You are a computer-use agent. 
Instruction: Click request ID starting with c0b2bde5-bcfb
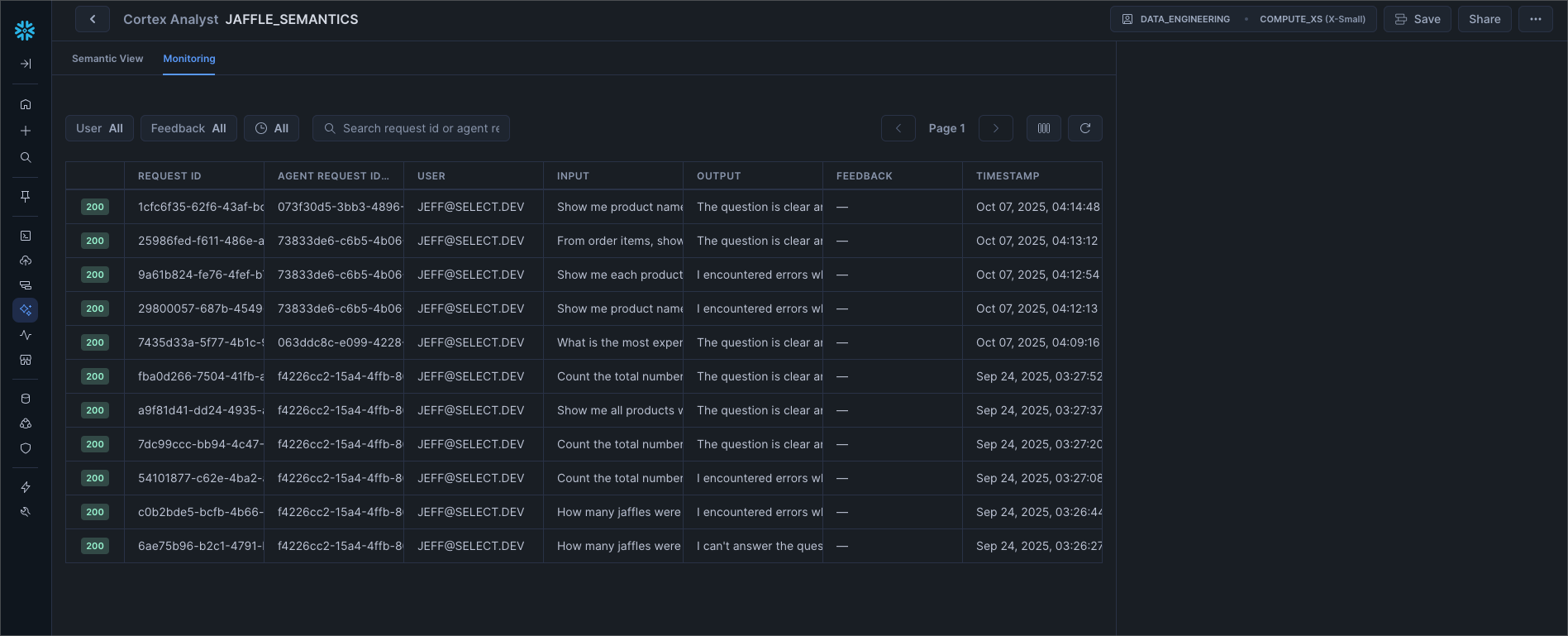point(201,512)
